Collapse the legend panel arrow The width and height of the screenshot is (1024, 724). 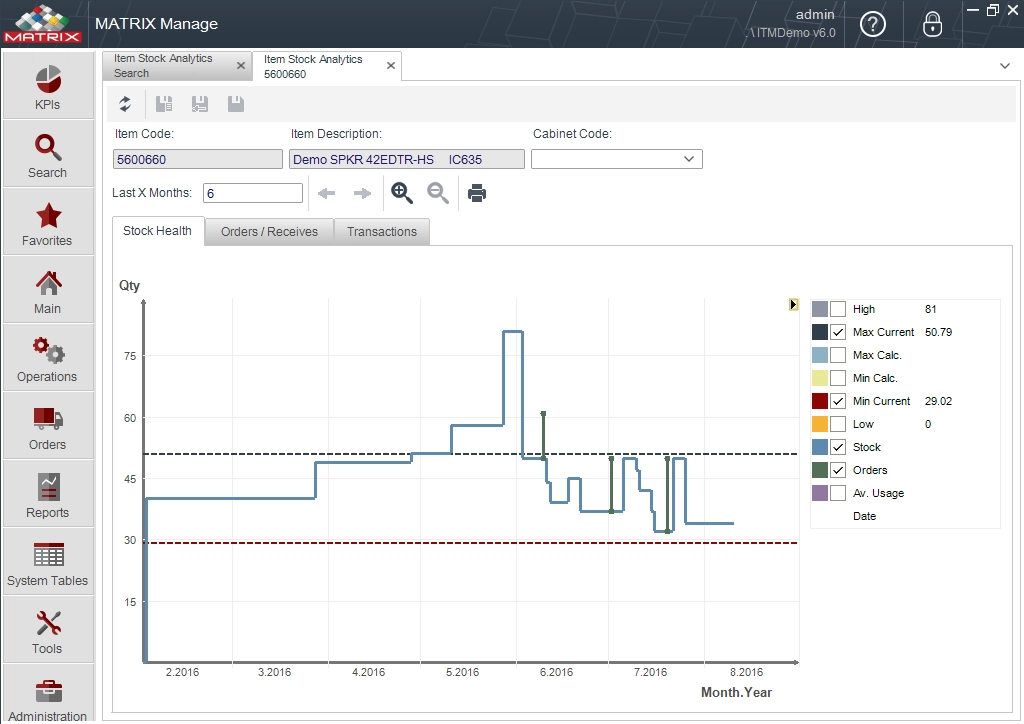[793, 304]
